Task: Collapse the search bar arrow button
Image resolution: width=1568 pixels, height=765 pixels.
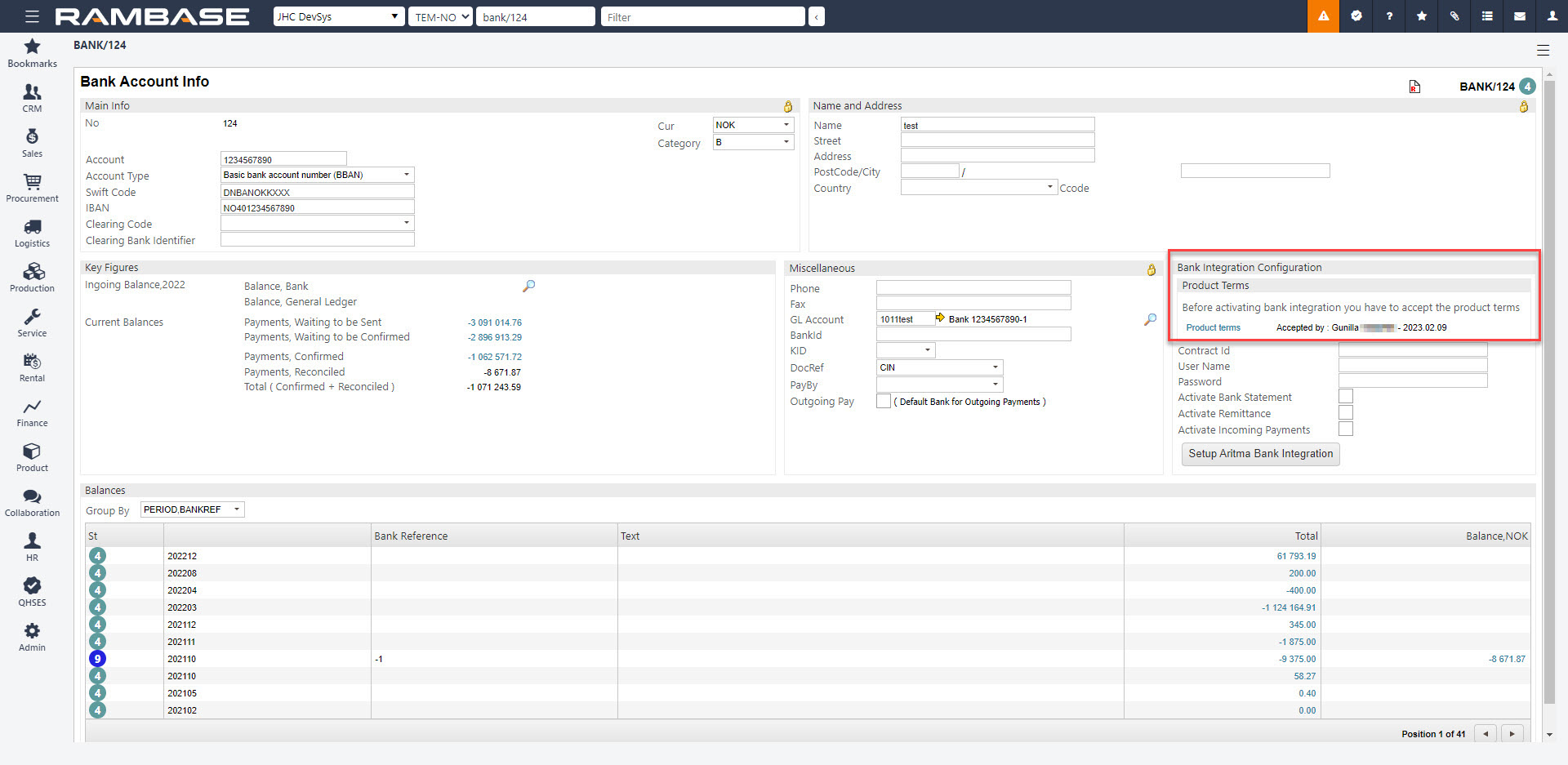Action: coord(816,16)
